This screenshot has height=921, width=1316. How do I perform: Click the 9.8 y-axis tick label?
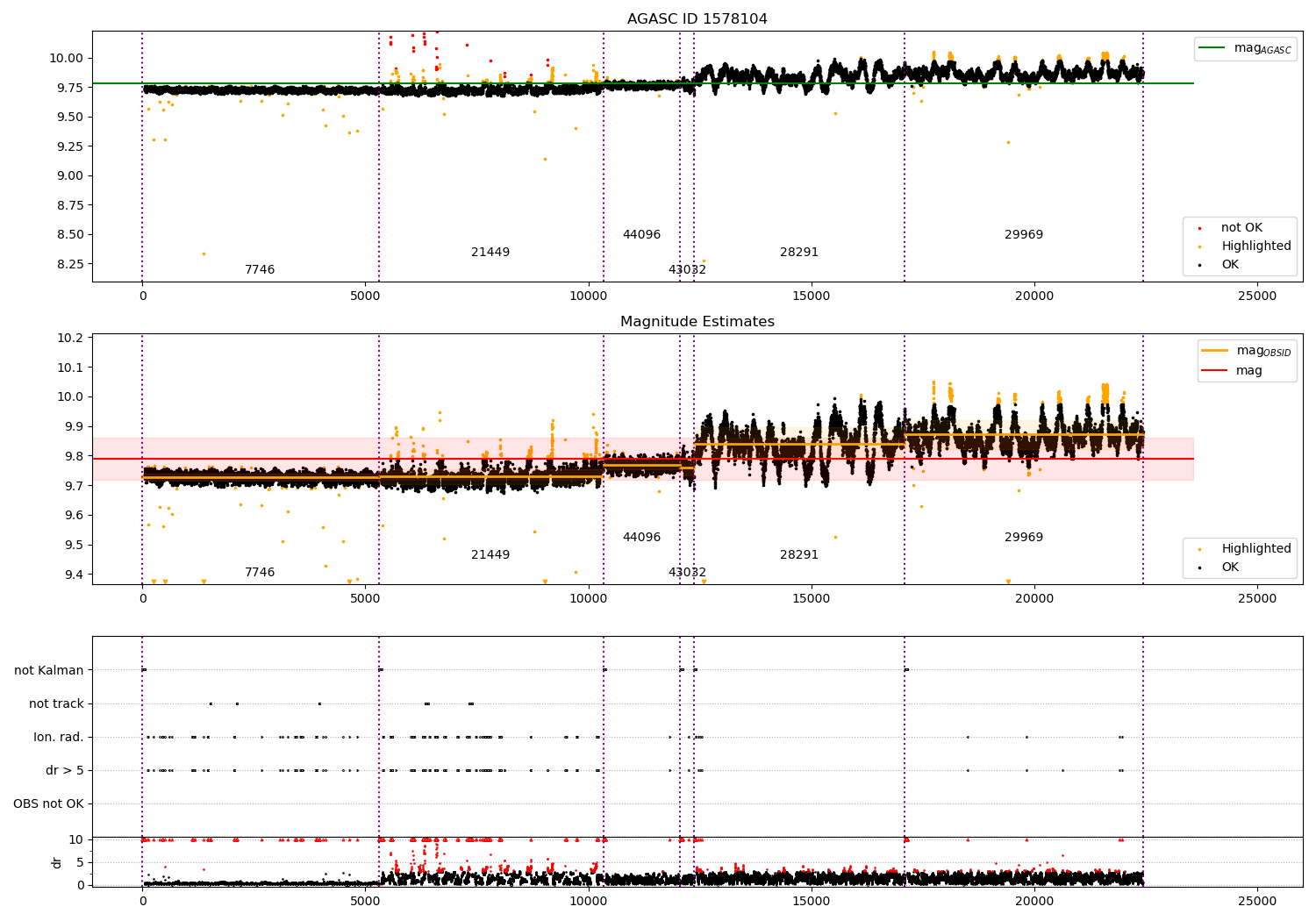pos(74,457)
